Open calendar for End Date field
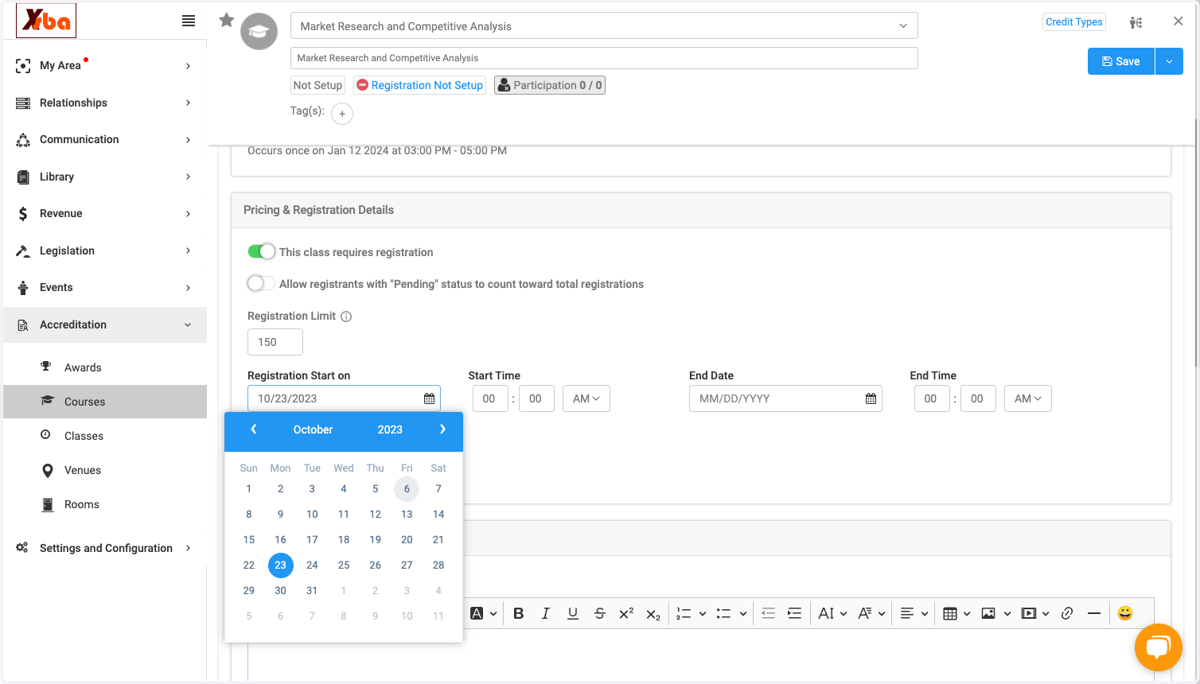This screenshot has height=684, width=1200. point(871,398)
